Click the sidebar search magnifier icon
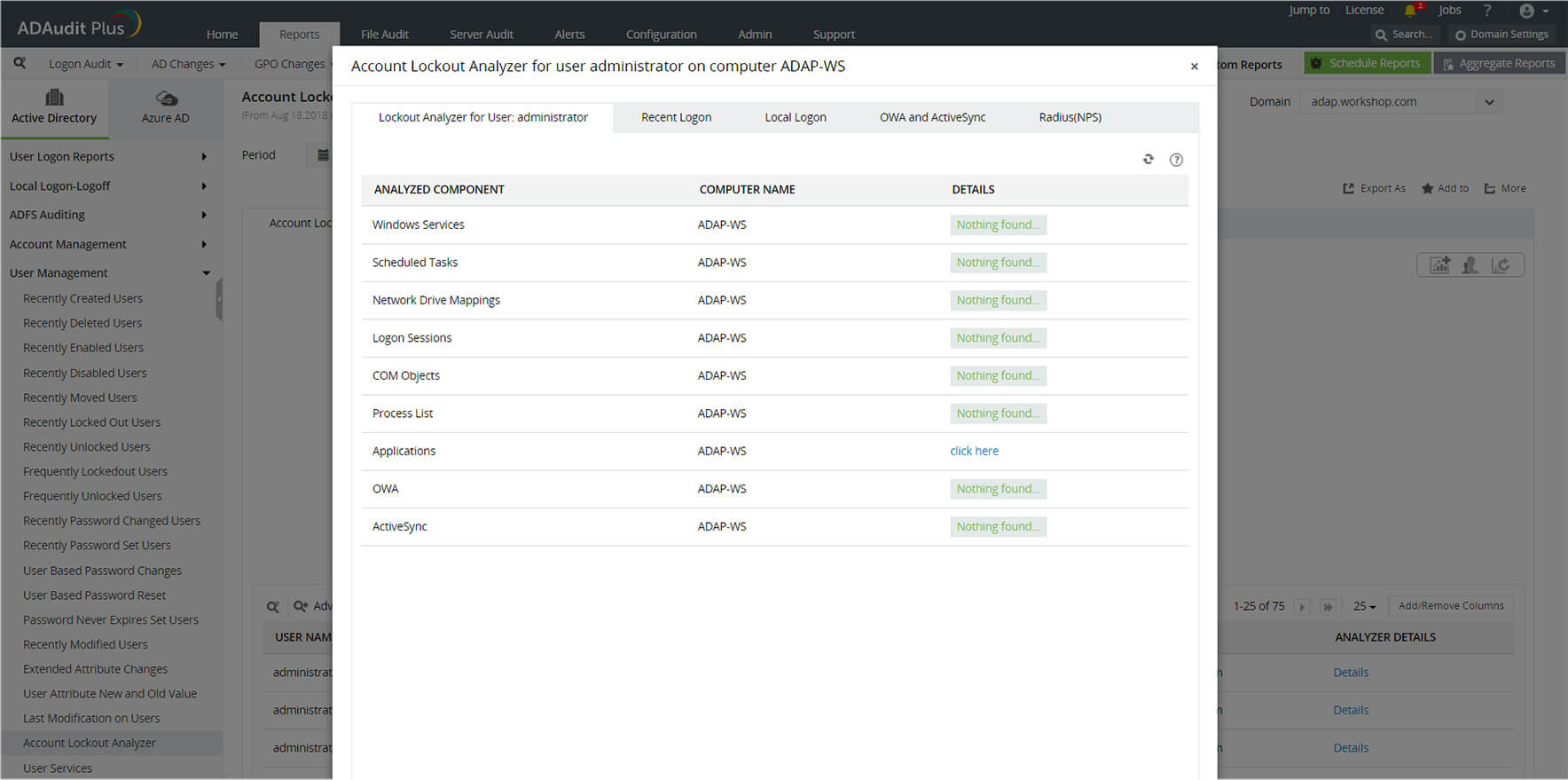The height and width of the screenshot is (780, 1568). click(x=20, y=63)
